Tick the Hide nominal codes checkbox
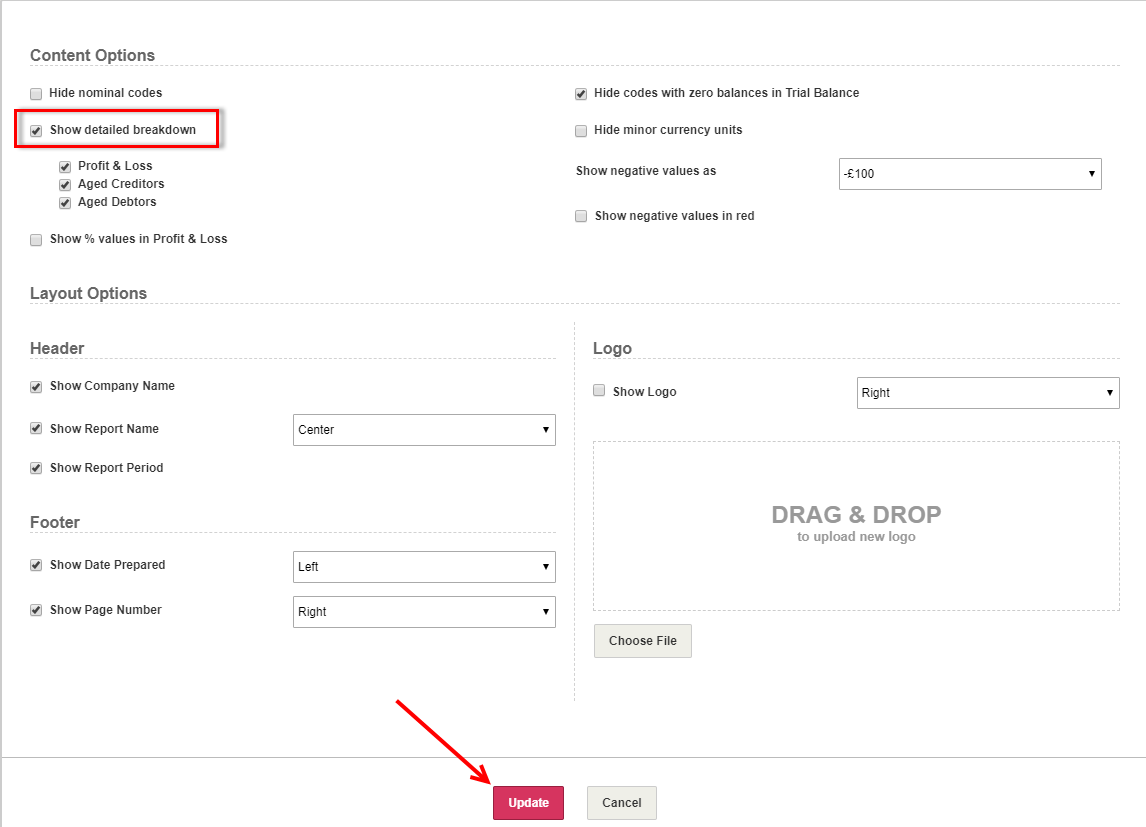This screenshot has height=827, width=1146. (36, 94)
